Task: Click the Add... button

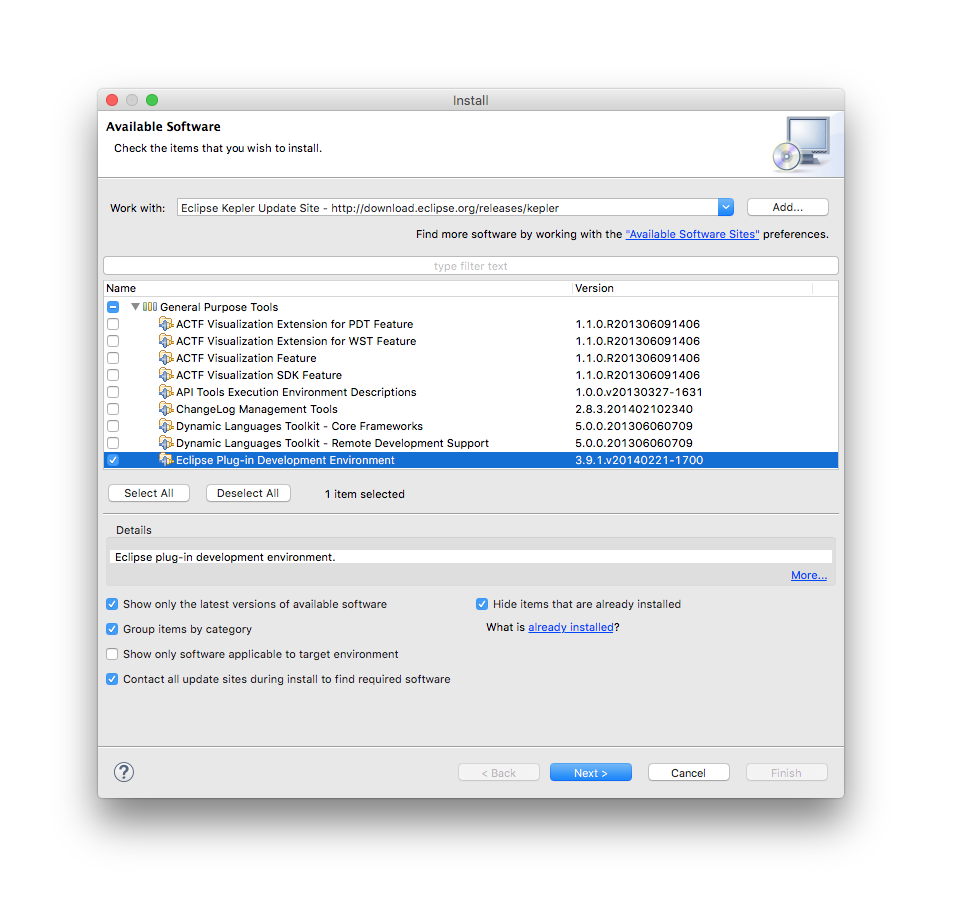Action: [x=788, y=207]
